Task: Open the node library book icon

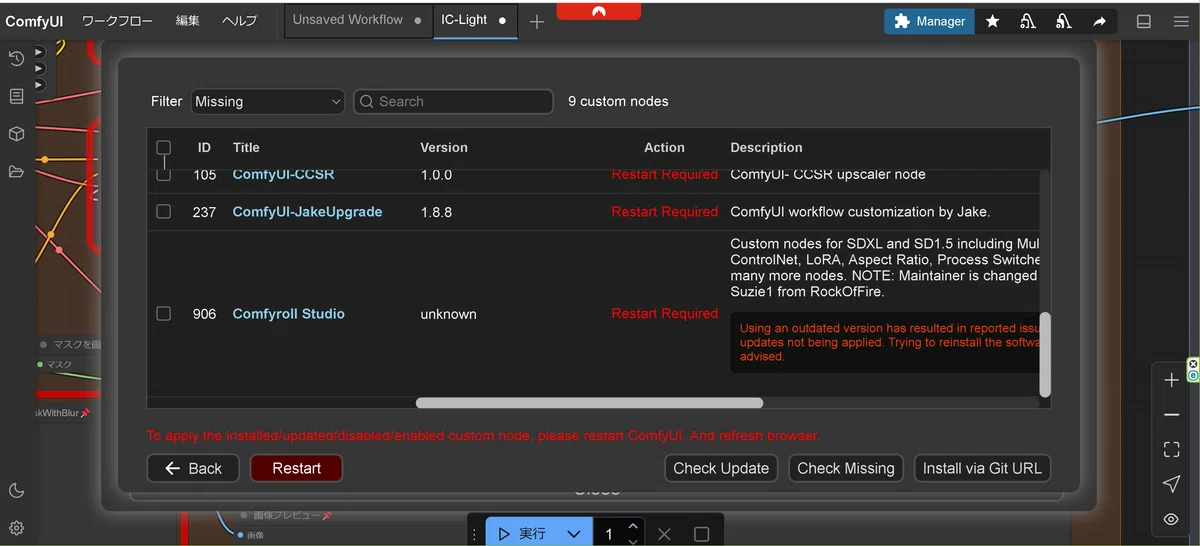Action: pos(16,96)
